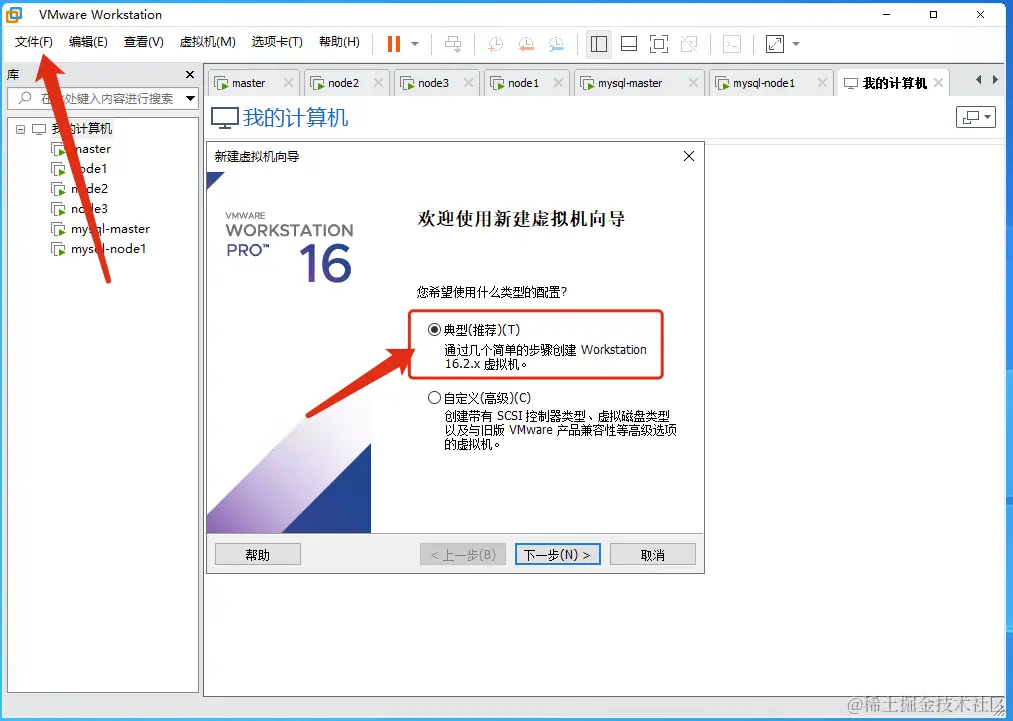Image resolution: width=1013 pixels, height=721 pixels.
Task: Close the master tab
Action: [288, 83]
